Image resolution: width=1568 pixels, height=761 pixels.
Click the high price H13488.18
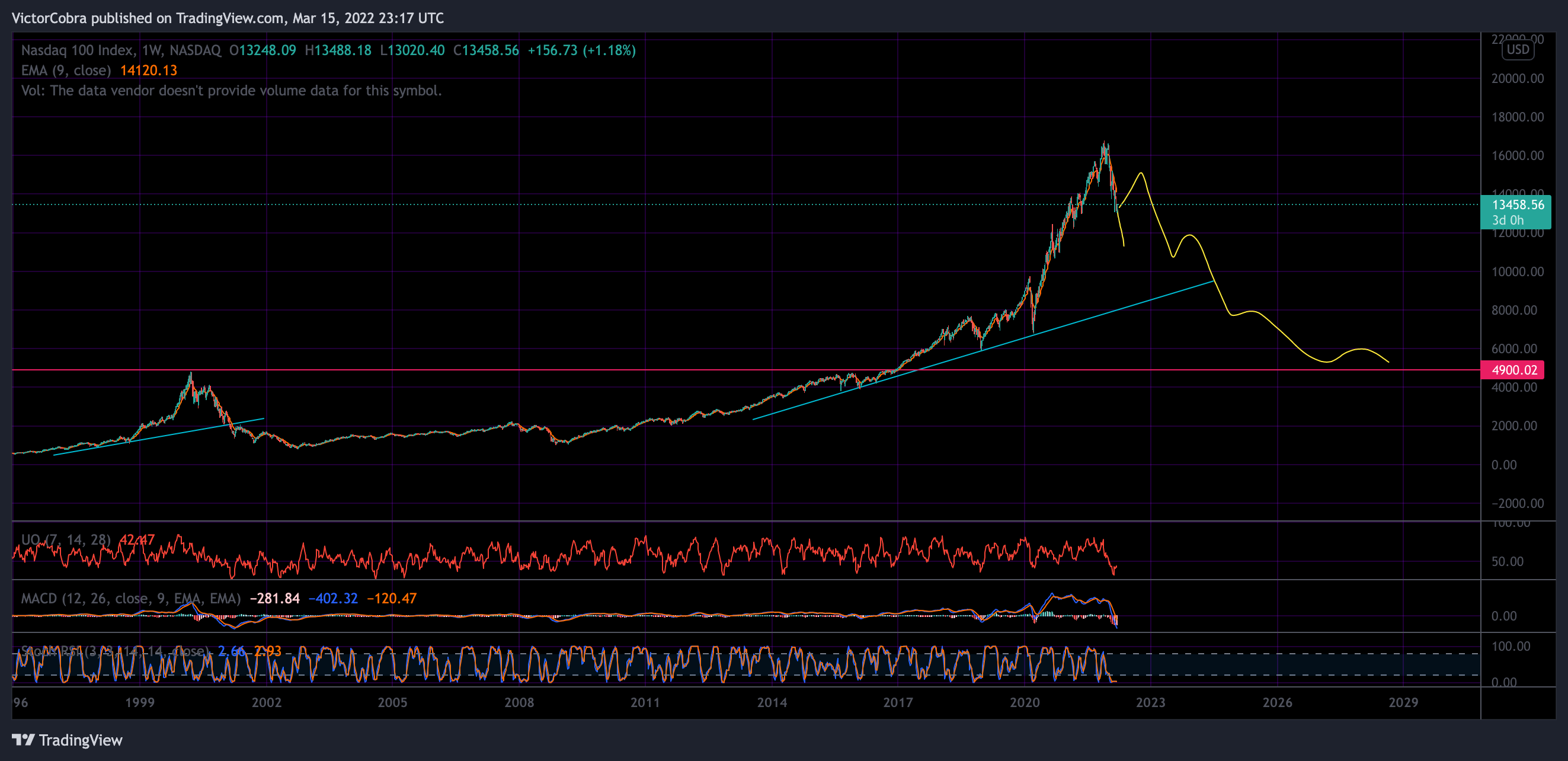click(338, 50)
